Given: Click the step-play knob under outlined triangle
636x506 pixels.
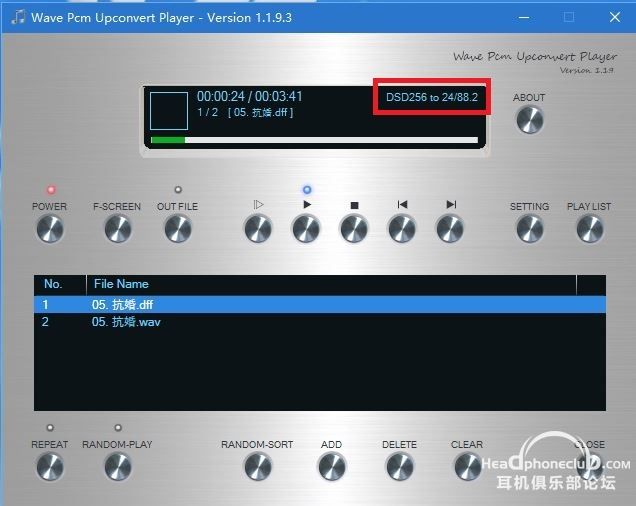Looking at the screenshot, I should (258, 229).
